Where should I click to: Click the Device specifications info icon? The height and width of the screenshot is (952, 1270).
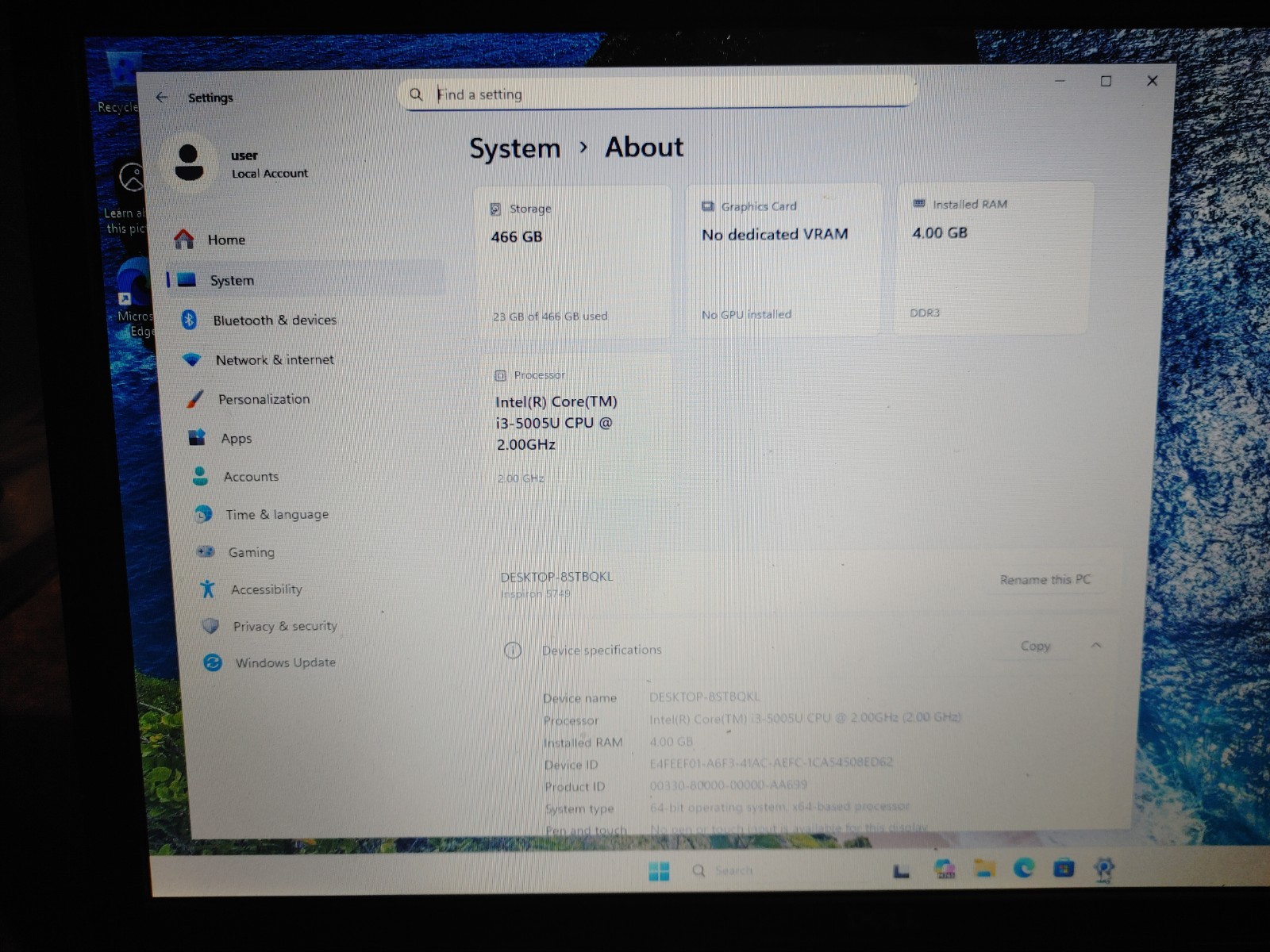click(x=513, y=651)
